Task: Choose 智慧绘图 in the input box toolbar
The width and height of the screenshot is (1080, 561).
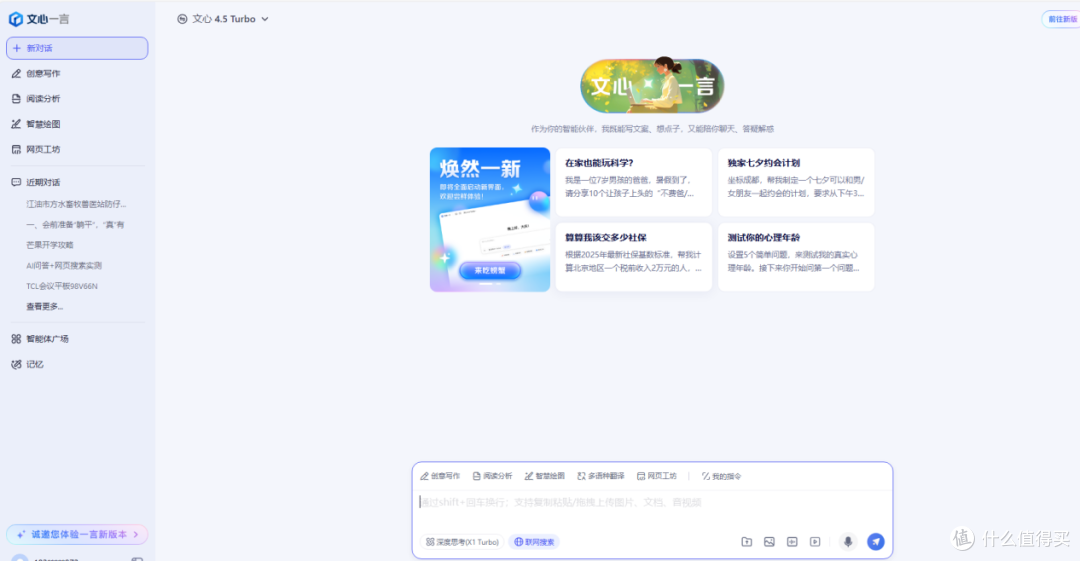Action: point(545,476)
